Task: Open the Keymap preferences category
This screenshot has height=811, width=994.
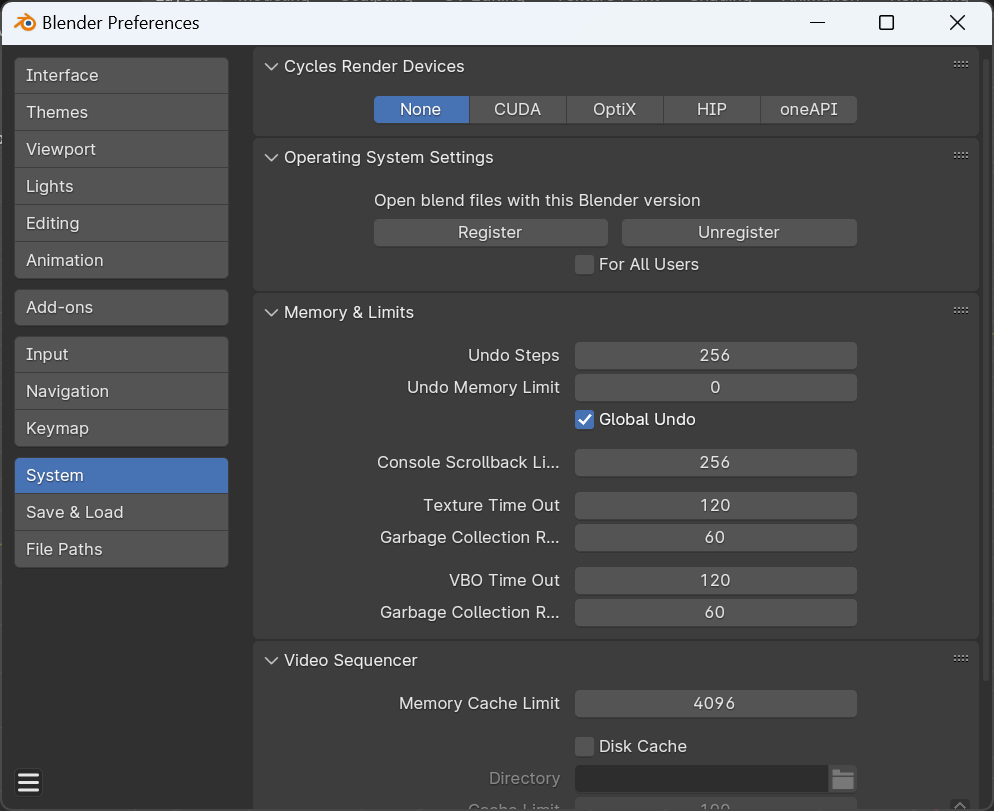Action: coord(121,429)
